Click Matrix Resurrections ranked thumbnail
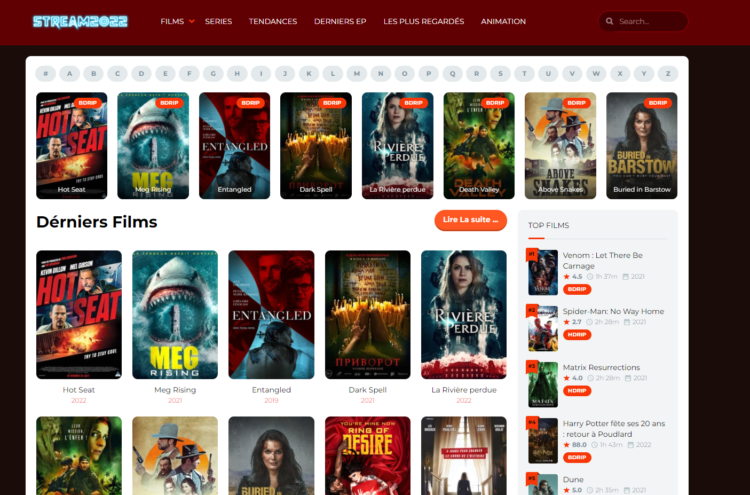The height and width of the screenshot is (495, 750). pos(542,385)
